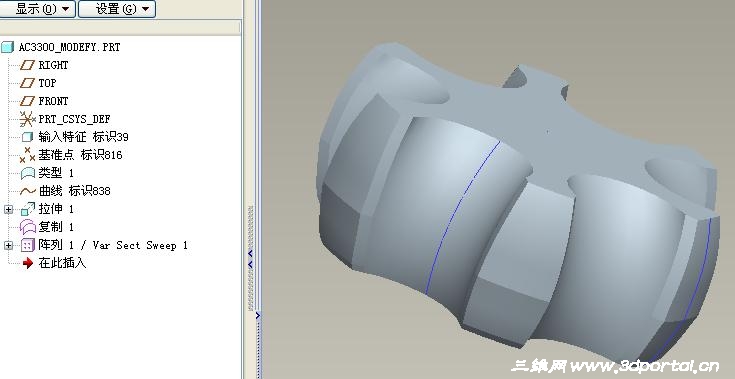
Task: Click the 类型 1 label
Action: tap(56, 173)
